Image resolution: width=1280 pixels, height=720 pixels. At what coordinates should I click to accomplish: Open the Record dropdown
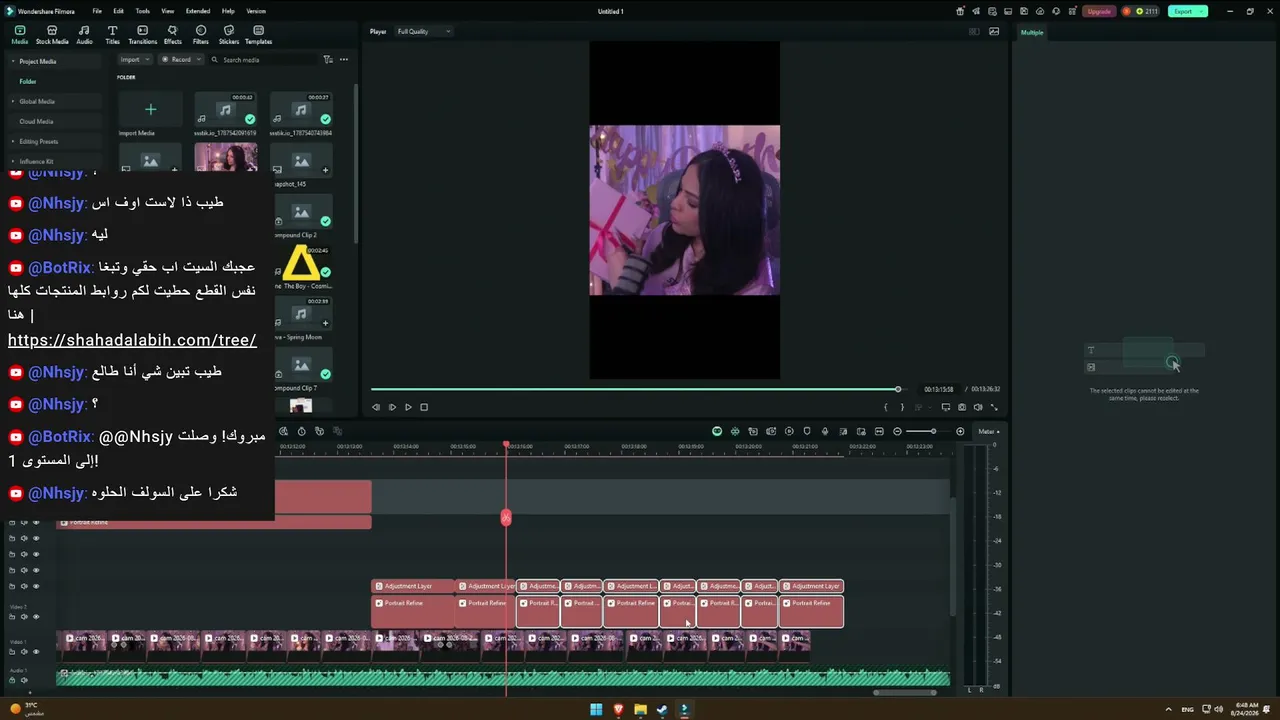tap(181, 60)
